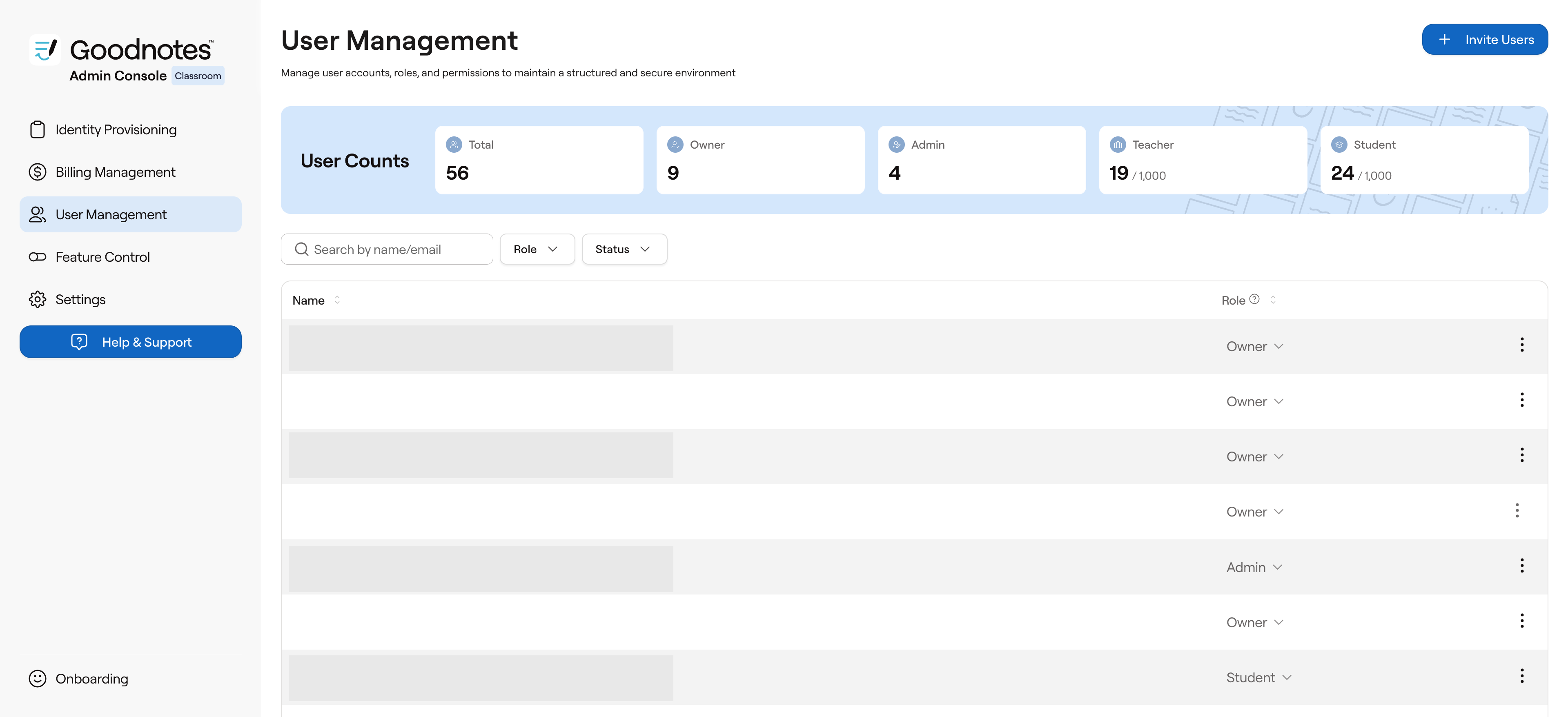1568x717 pixels.
Task: Click the Feature Control toggle icon
Action: [x=37, y=257]
